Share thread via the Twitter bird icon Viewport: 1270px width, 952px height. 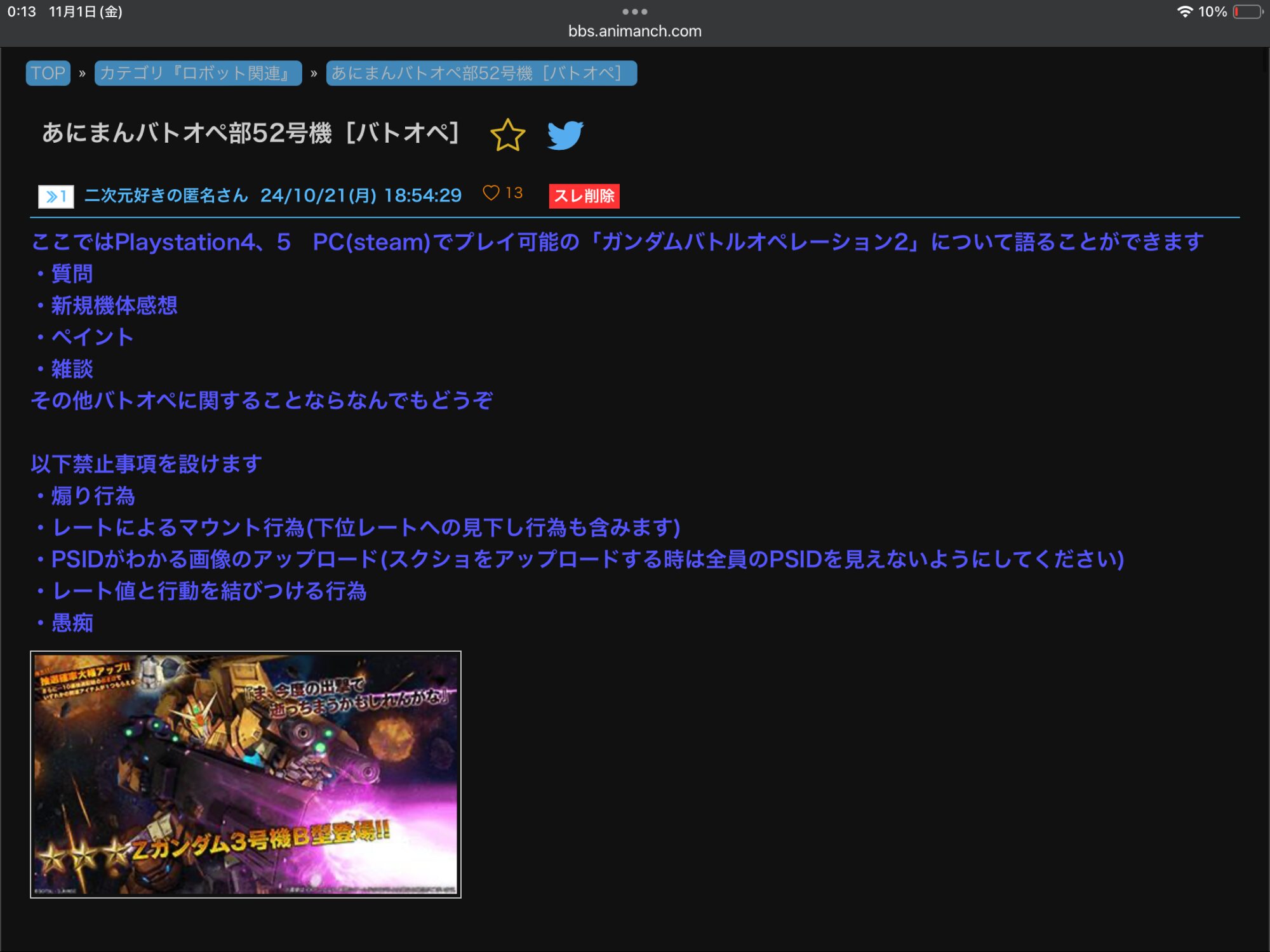(x=565, y=135)
